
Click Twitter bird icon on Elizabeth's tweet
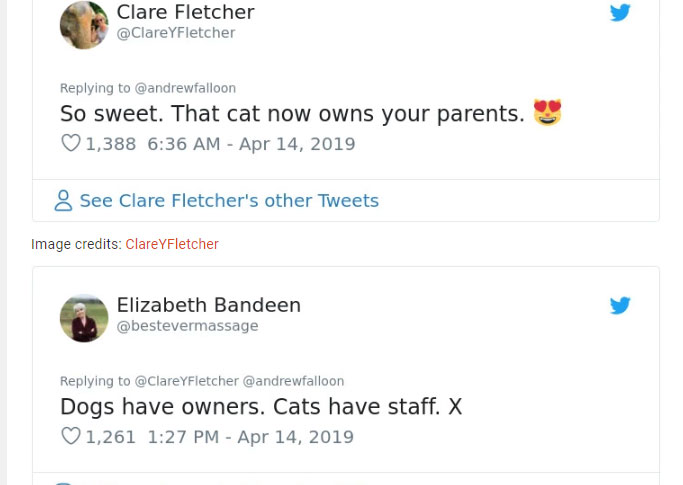click(x=620, y=305)
